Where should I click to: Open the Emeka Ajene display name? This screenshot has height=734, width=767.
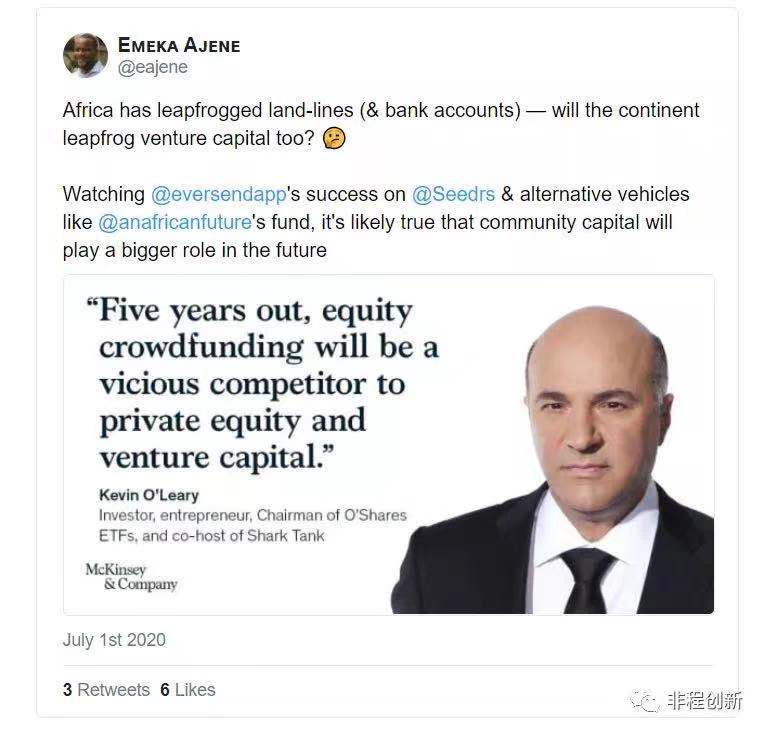pyautogui.click(x=179, y=45)
